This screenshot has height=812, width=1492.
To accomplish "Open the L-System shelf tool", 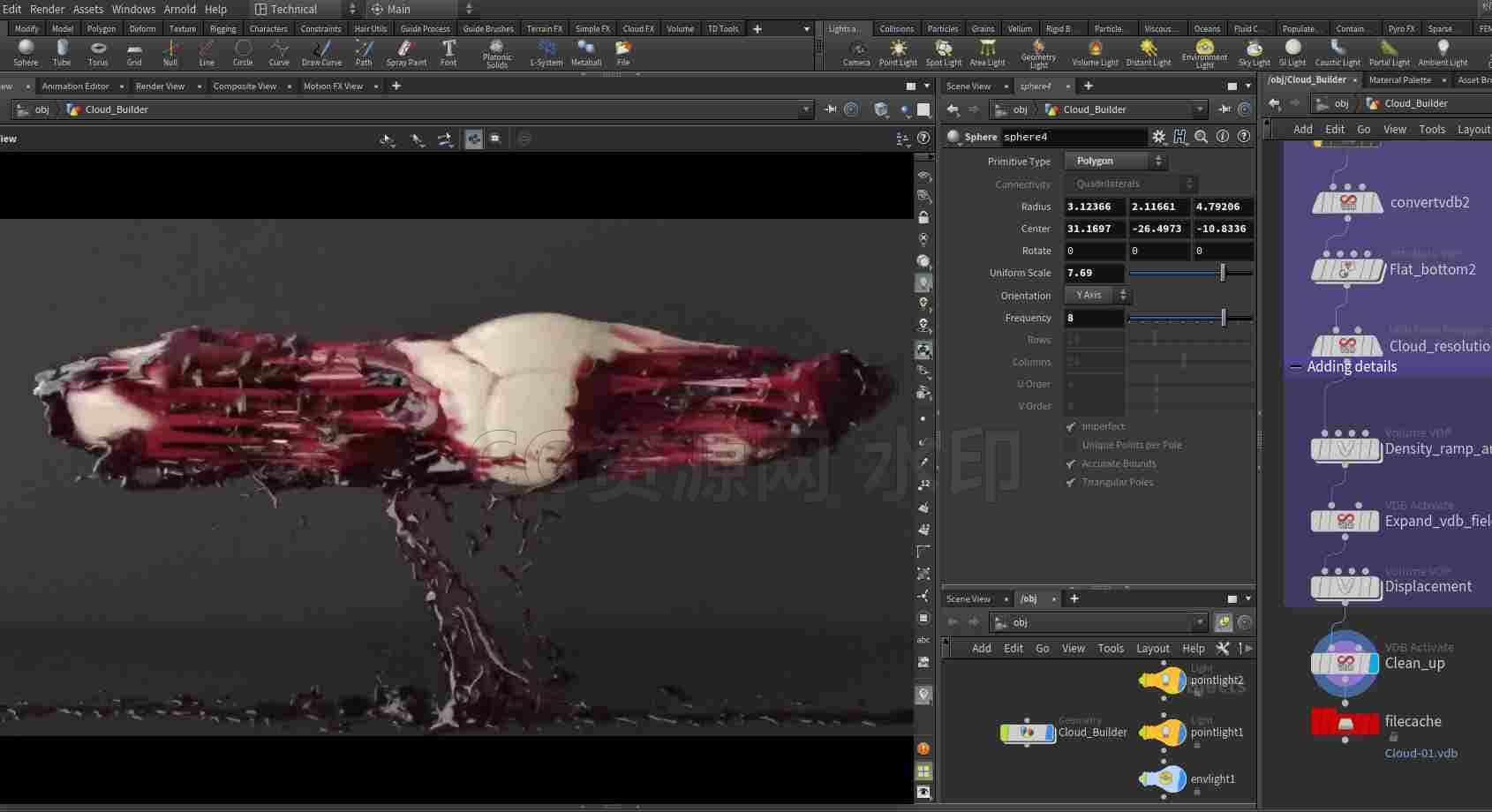I will 546,53.
